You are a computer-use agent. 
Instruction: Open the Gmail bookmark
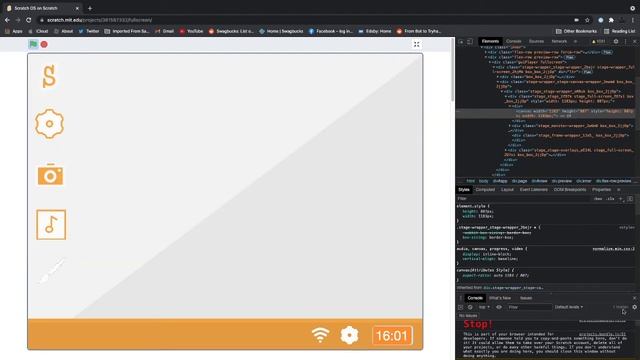coord(164,31)
